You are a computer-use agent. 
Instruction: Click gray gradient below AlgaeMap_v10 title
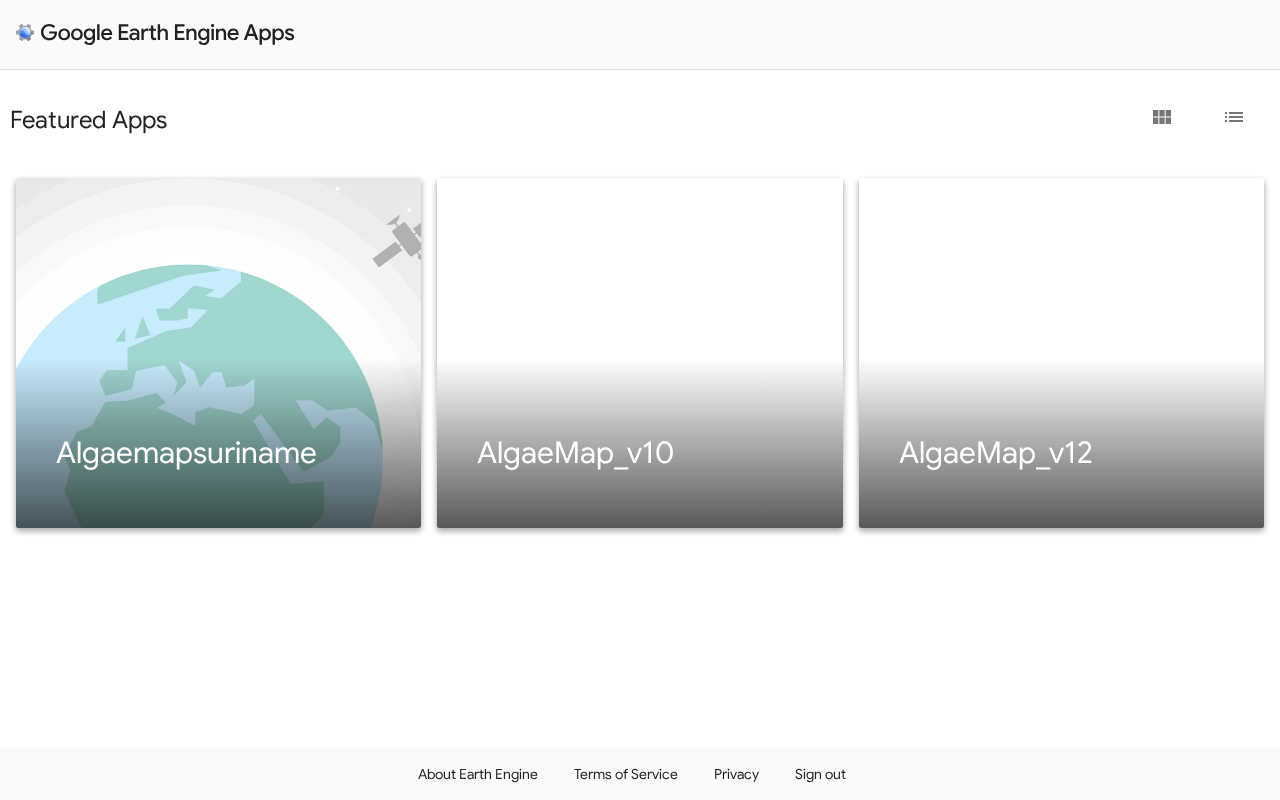(x=640, y=500)
